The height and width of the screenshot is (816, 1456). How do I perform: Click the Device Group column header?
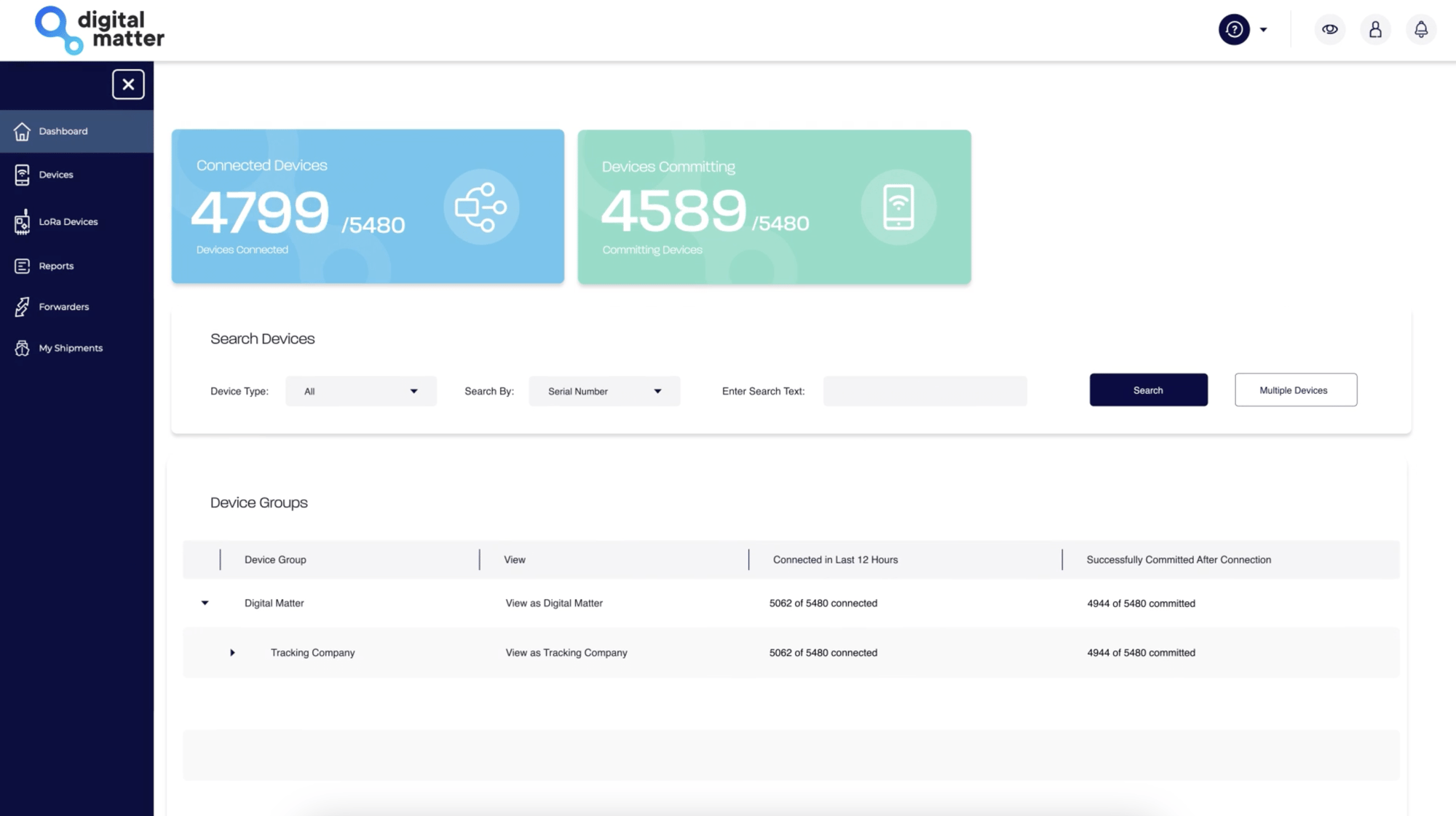(x=275, y=560)
